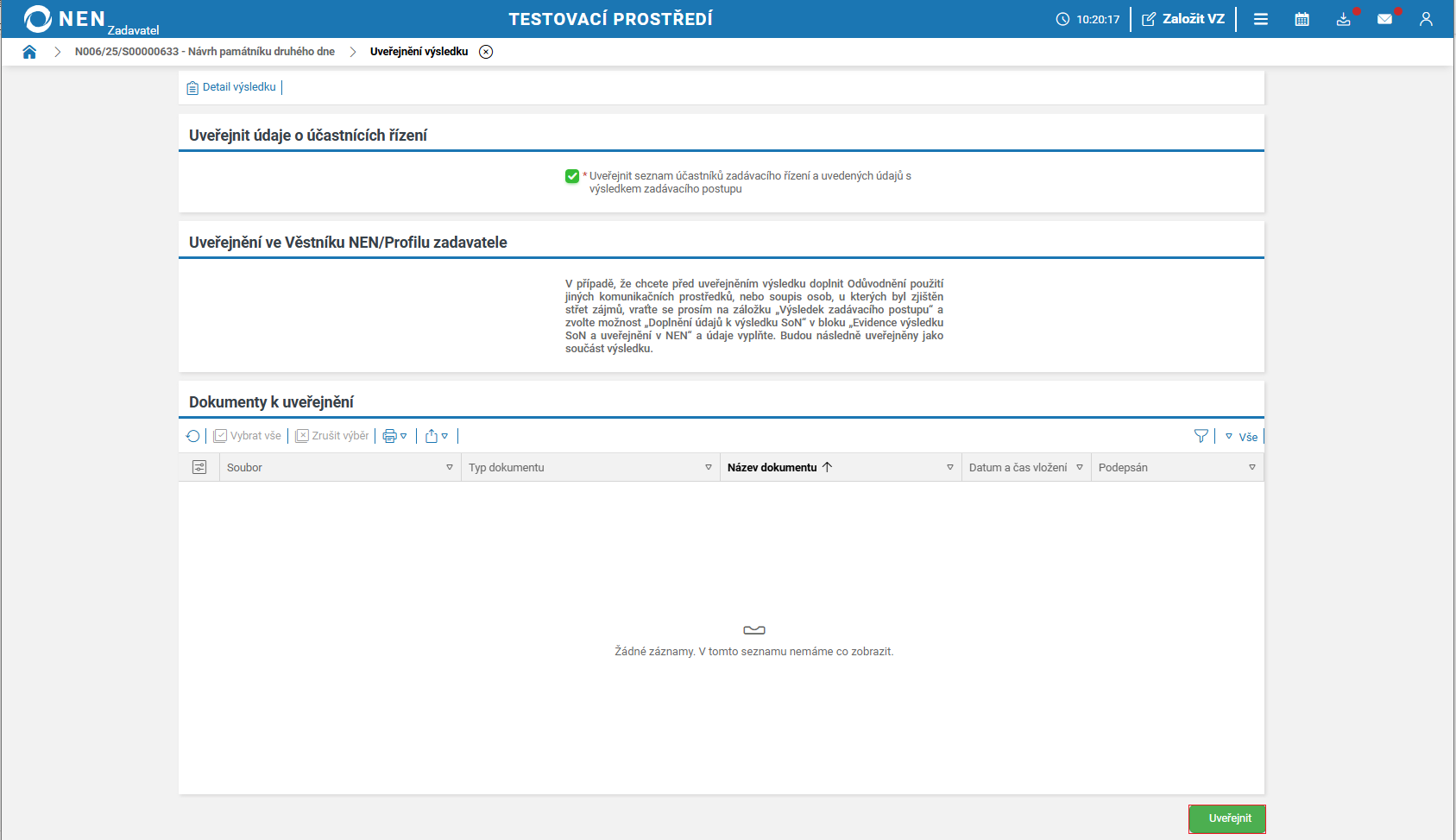Open the Vše filter dropdown
Image resolution: width=1456 pixels, height=840 pixels.
point(1241,437)
